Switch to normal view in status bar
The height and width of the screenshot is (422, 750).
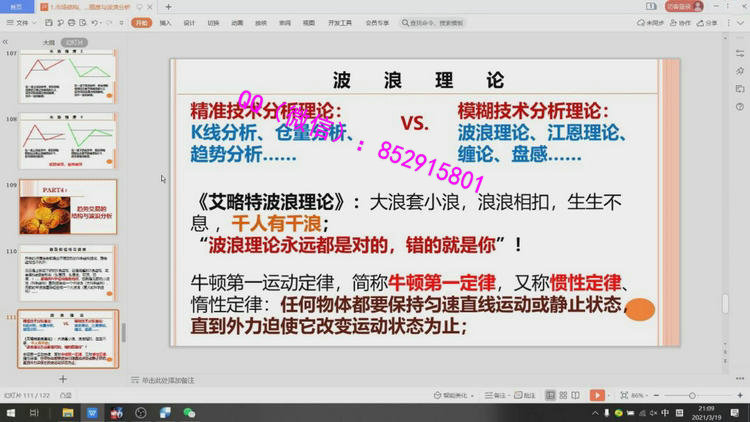coord(547,396)
